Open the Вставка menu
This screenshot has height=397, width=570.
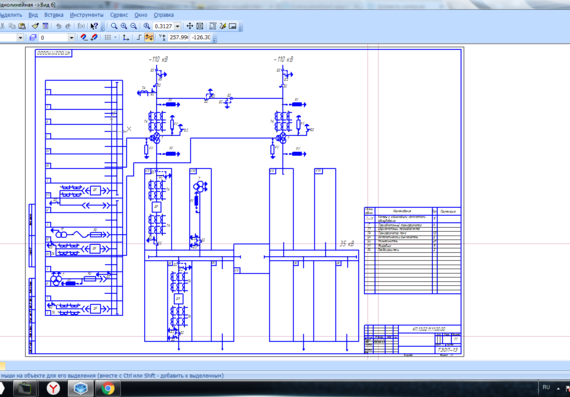pyautogui.click(x=54, y=15)
